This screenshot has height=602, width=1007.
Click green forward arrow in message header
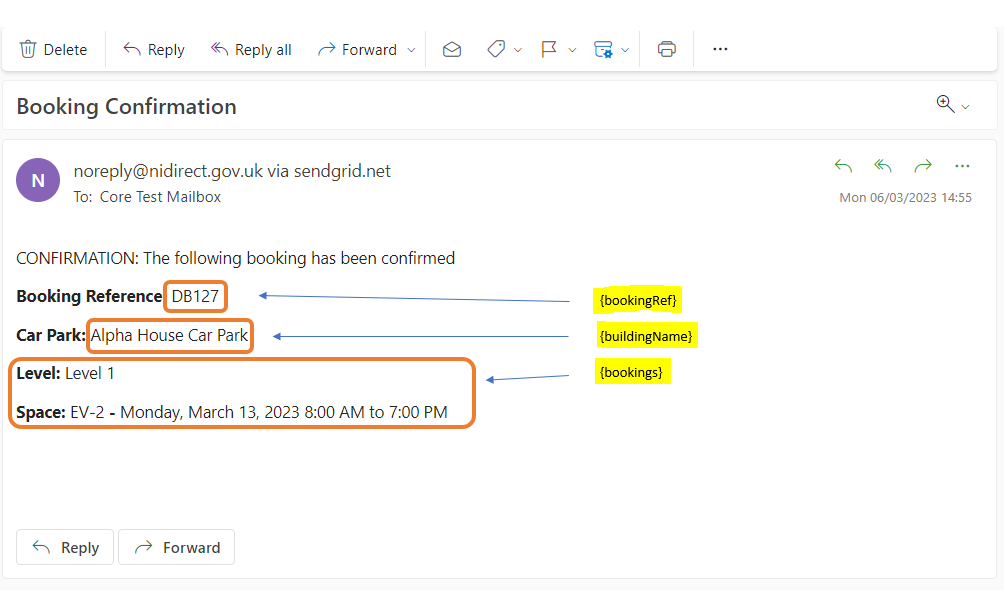923,166
